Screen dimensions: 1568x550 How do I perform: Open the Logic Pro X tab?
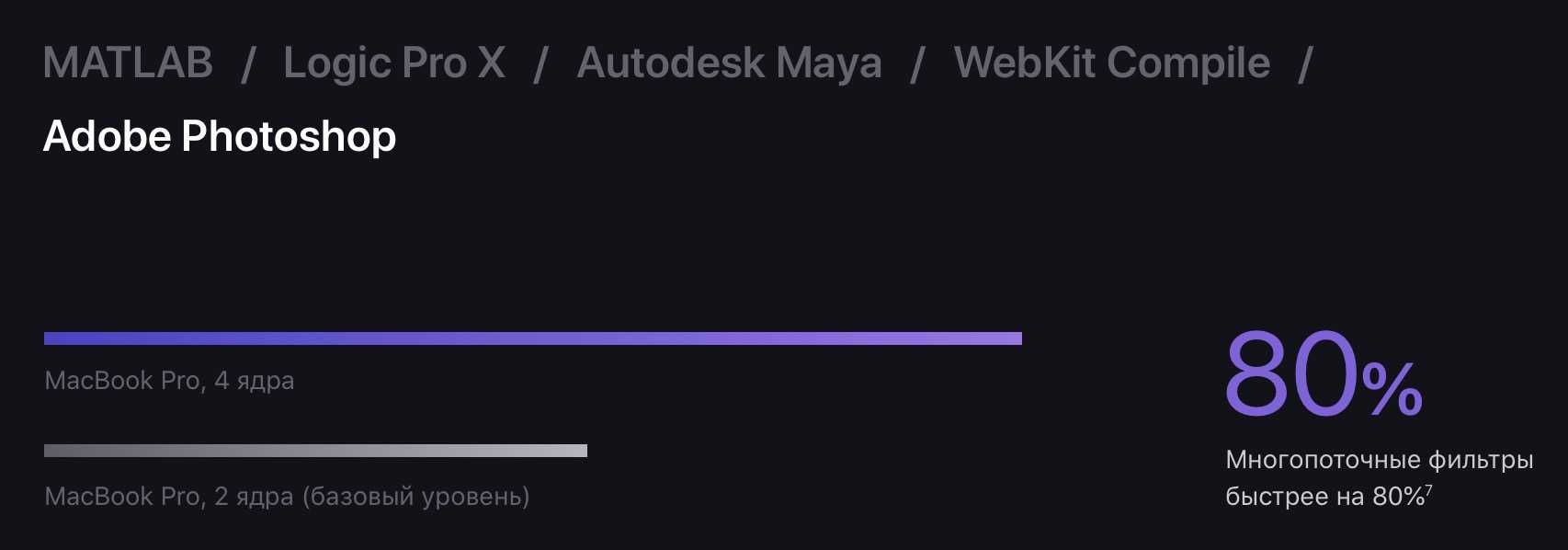pyautogui.click(x=394, y=63)
